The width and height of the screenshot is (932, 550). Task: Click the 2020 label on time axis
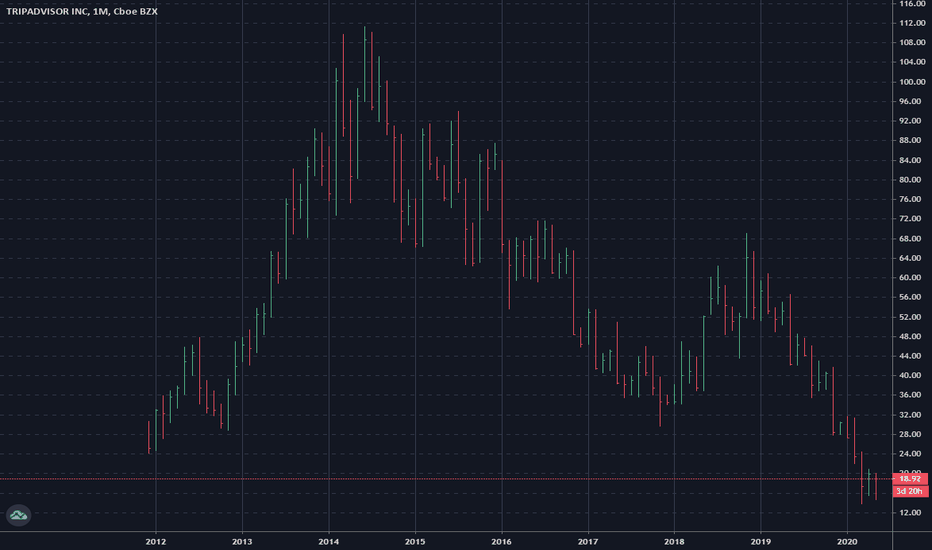pos(847,542)
